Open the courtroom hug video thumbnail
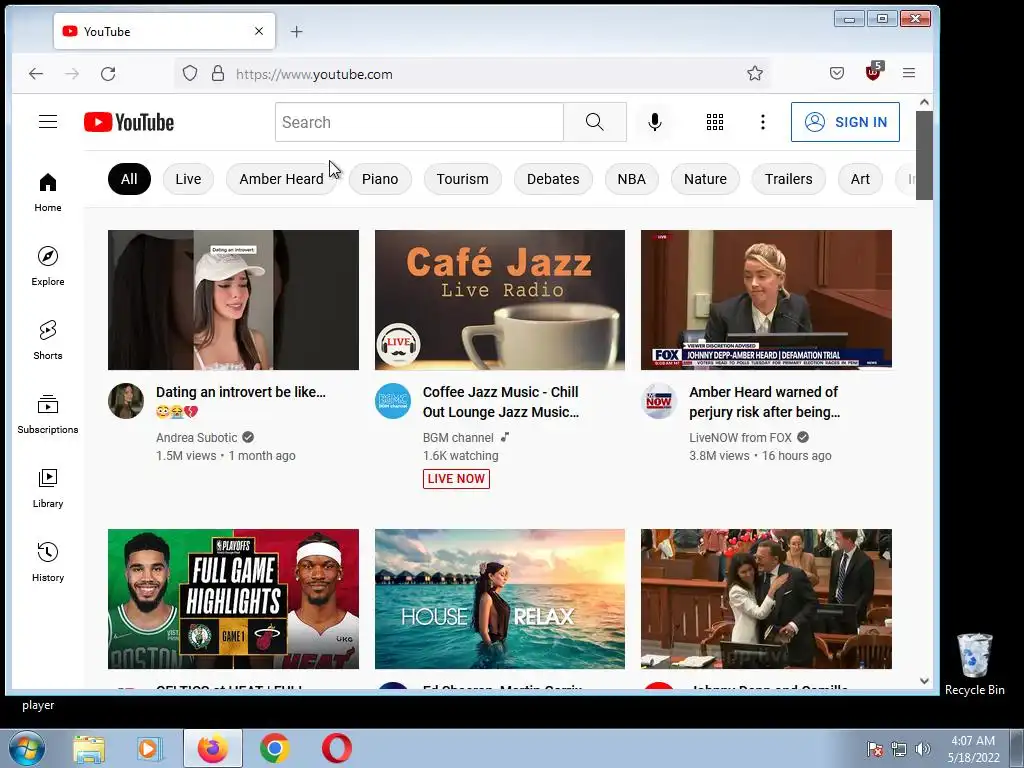Viewport: 1024px width, 768px height. (766, 599)
